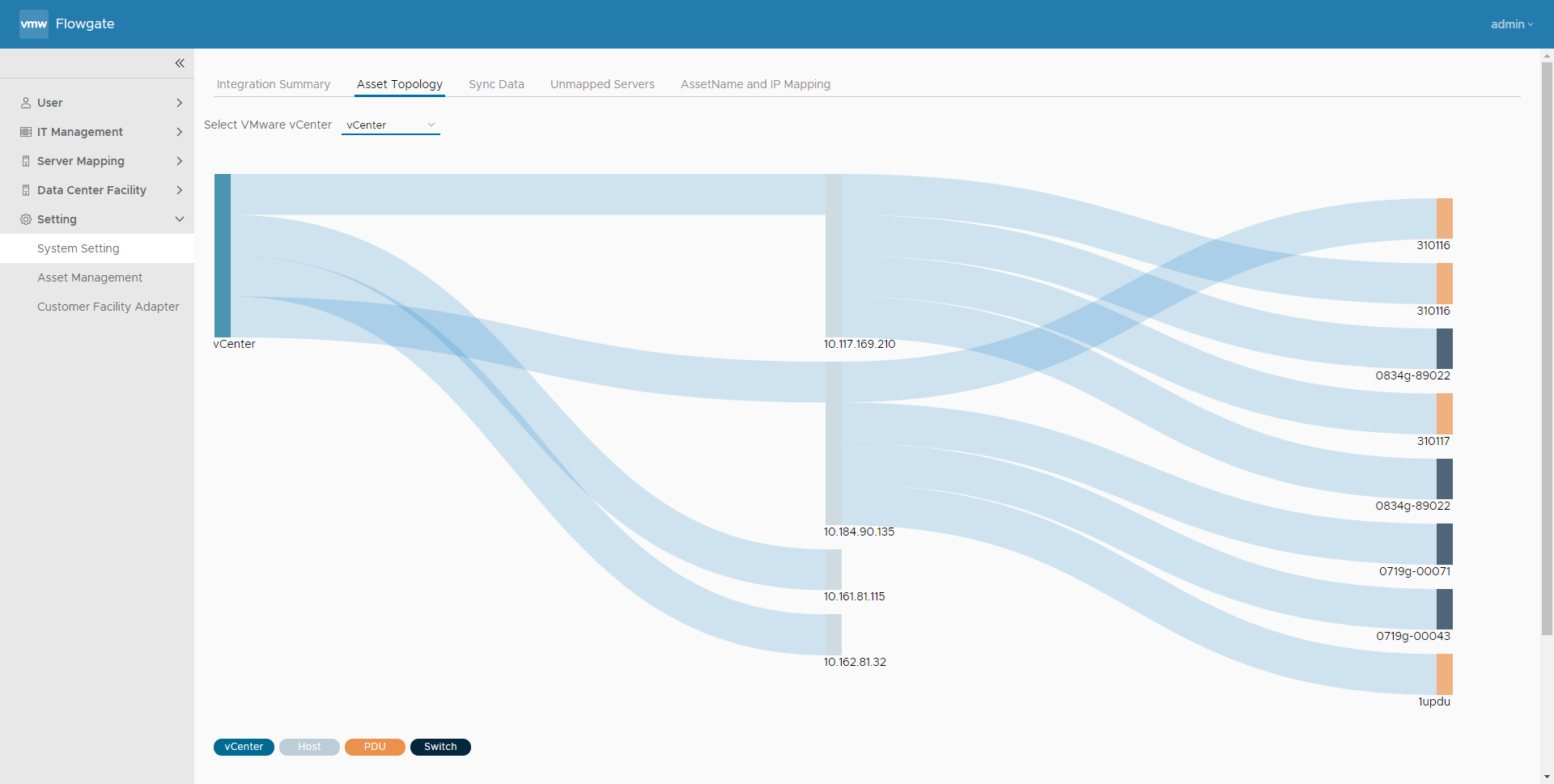Viewport: 1554px width, 784px height.
Task: Click the Server Mapping label
Action: [81, 161]
